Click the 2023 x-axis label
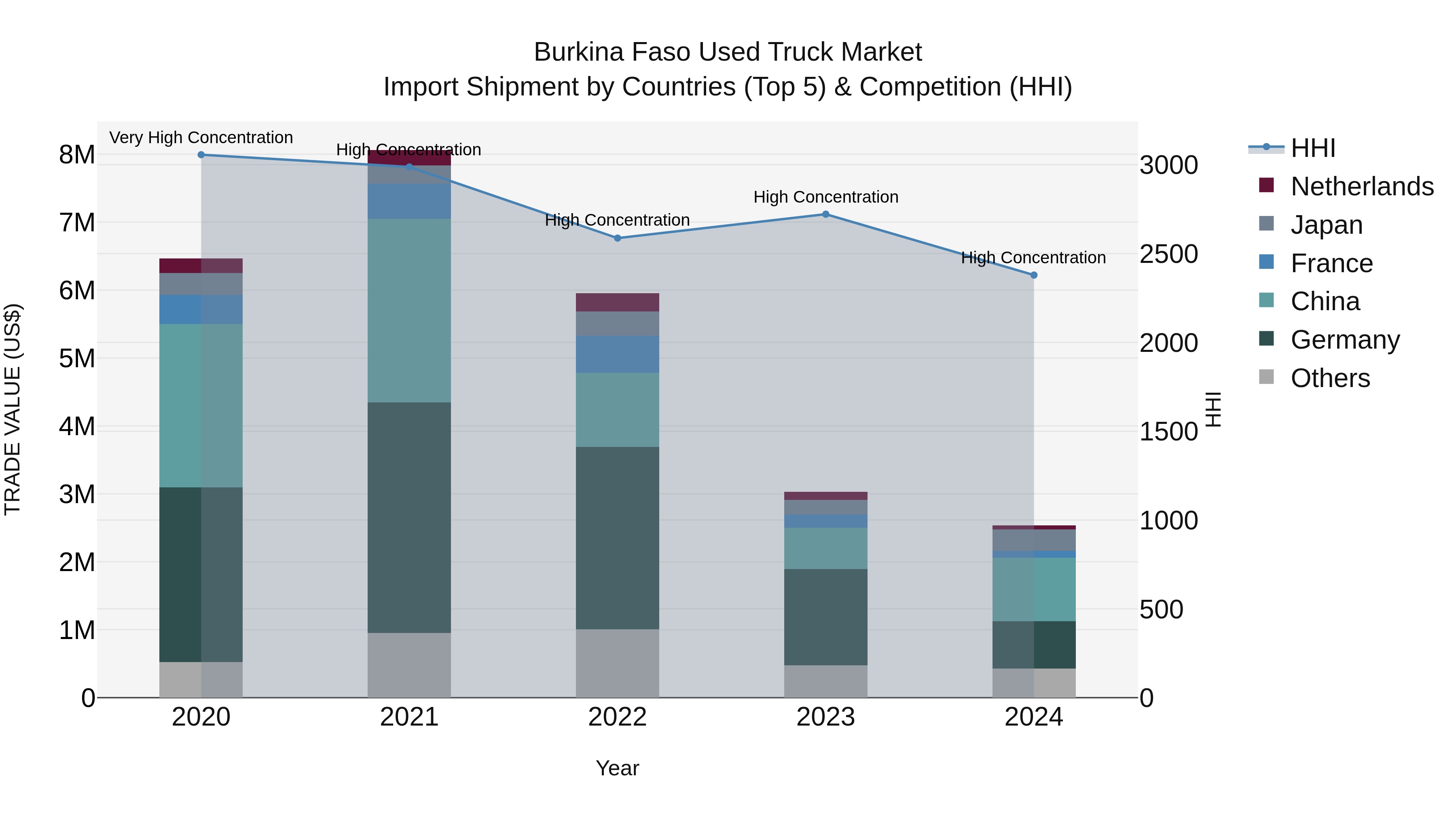This screenshot has width=1456, height=819. (x=826, y=717)
